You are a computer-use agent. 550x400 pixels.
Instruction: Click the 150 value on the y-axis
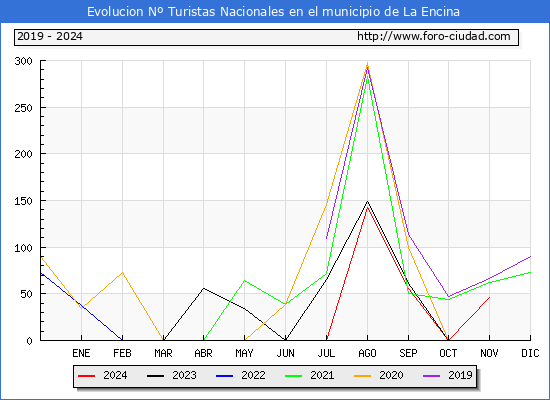click(x=24, y=201)
